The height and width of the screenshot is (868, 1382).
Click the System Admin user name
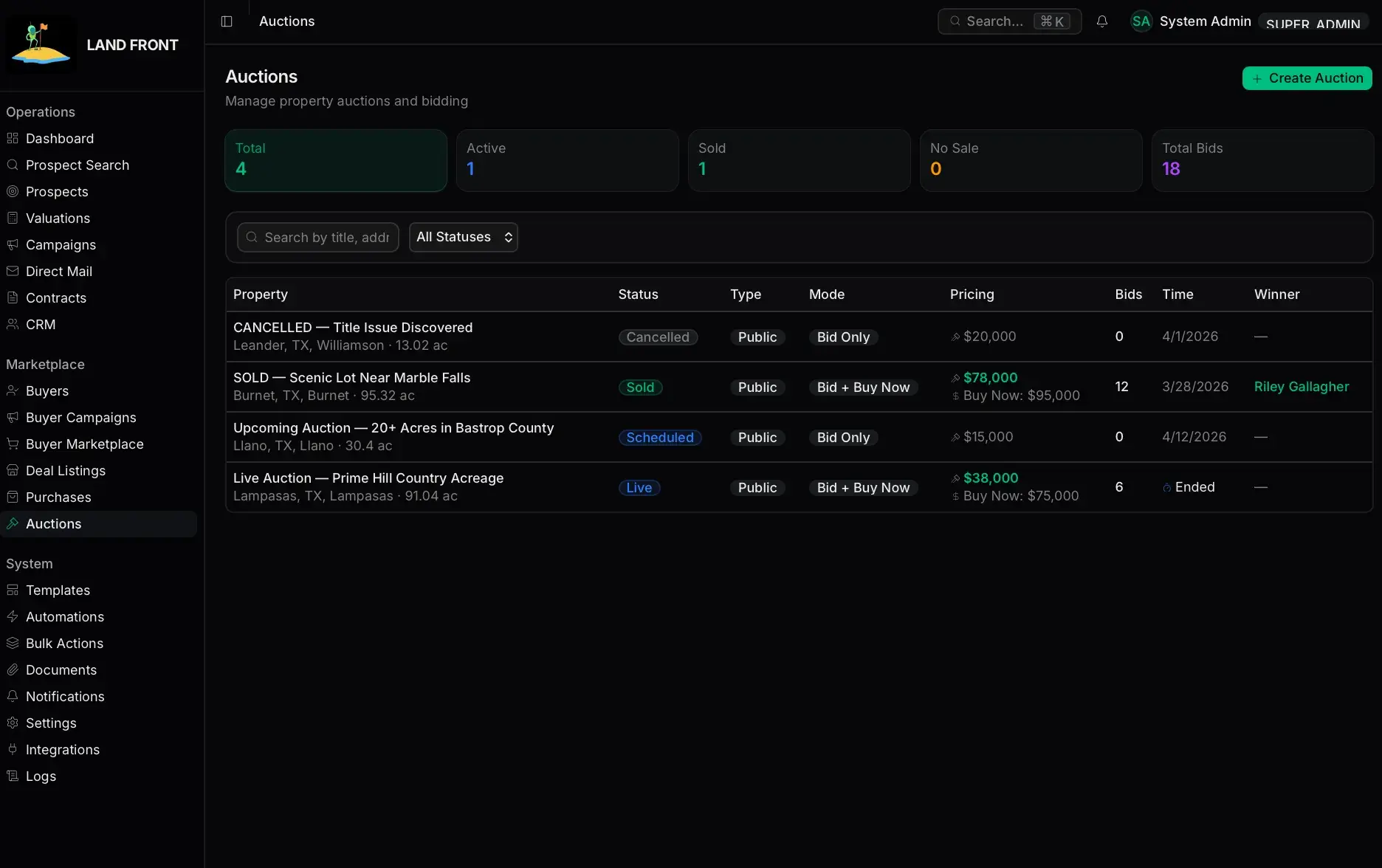(x=1205, y=21)
